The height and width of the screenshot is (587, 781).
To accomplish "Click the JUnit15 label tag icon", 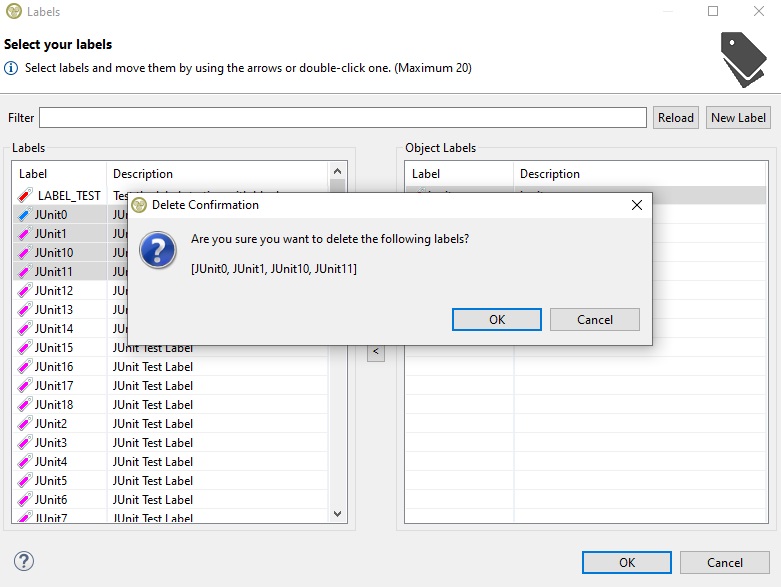I will point(25,348).
